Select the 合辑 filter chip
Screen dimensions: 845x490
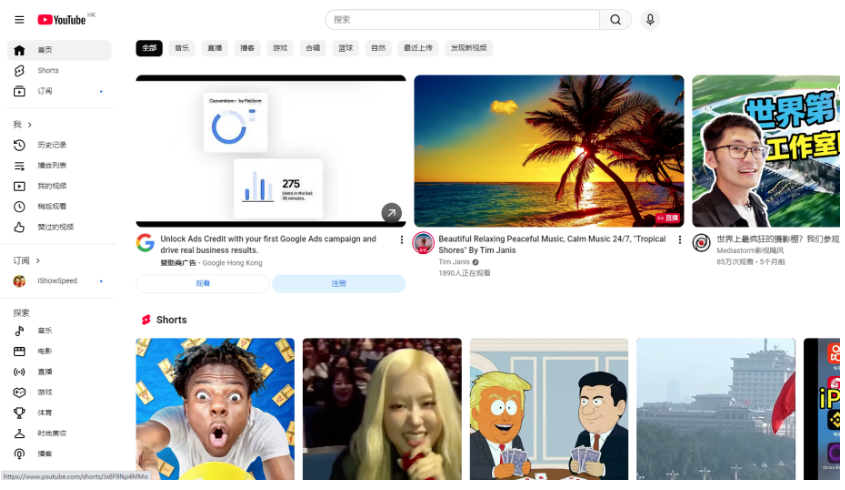313,48
